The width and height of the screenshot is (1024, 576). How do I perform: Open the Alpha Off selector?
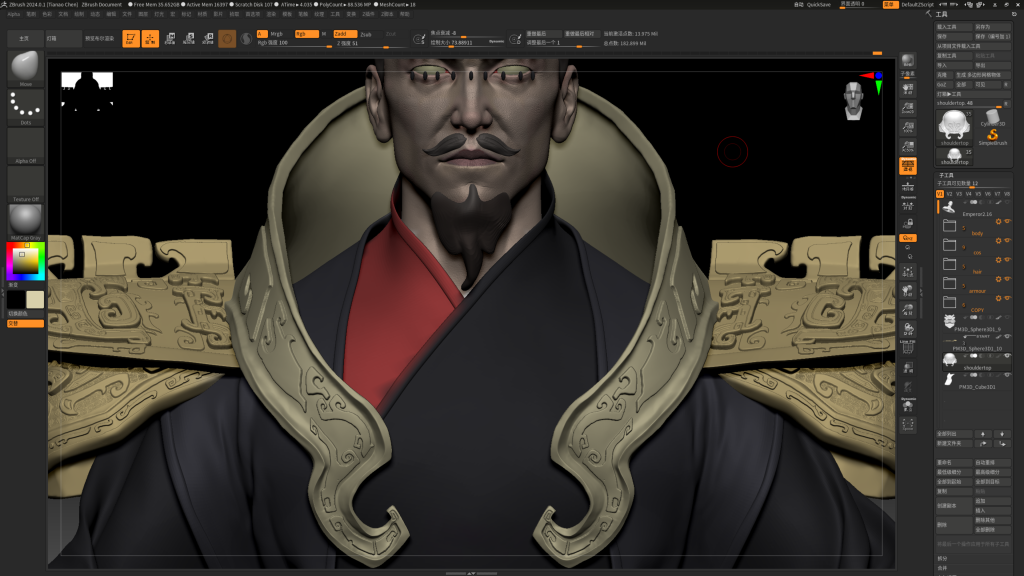(x=25, y=146)
